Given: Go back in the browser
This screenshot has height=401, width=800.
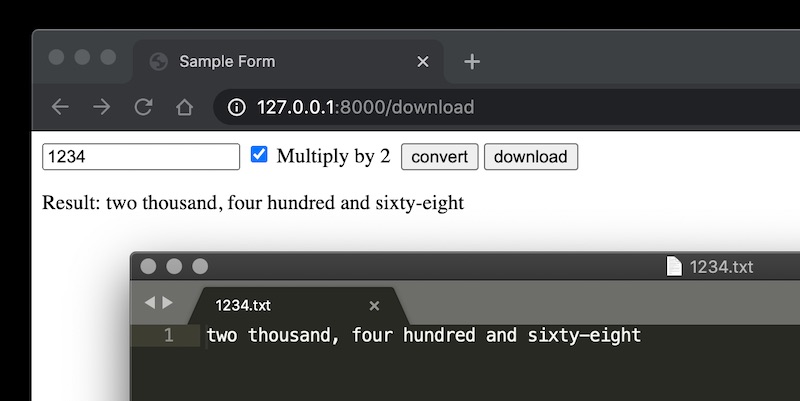Looking at the screenshot, I should pyautogui.click(x=61, y=107).
